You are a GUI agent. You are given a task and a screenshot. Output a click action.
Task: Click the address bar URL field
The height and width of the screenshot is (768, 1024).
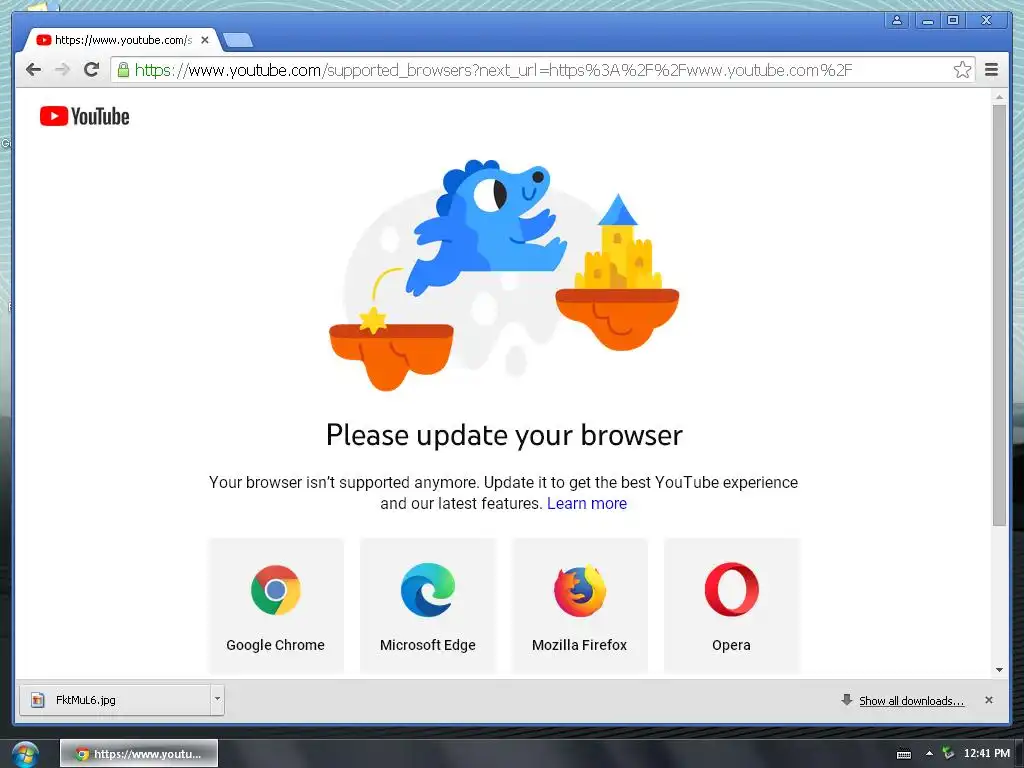click(542, 70)
